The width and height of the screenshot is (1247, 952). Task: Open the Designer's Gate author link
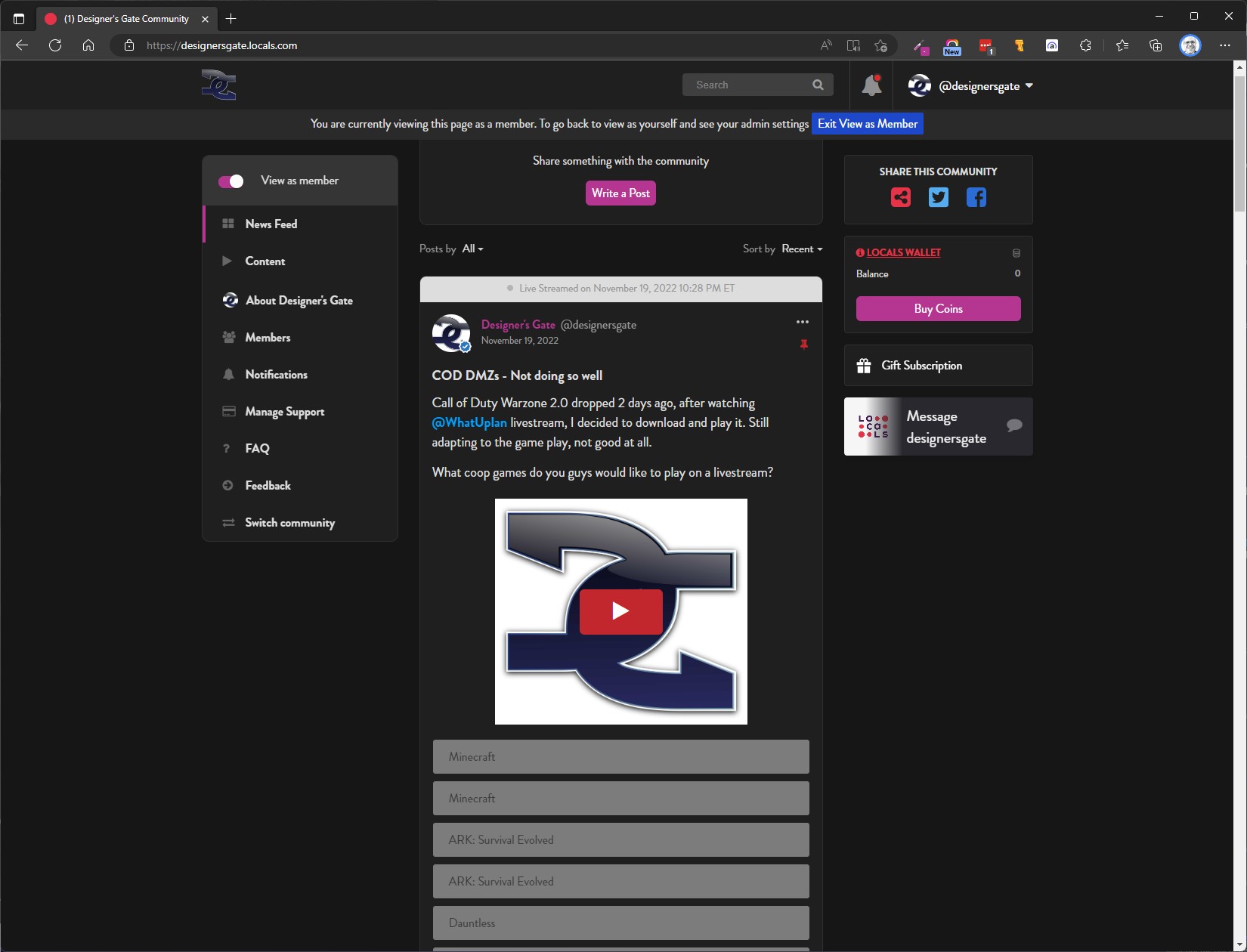pos(518,325)
